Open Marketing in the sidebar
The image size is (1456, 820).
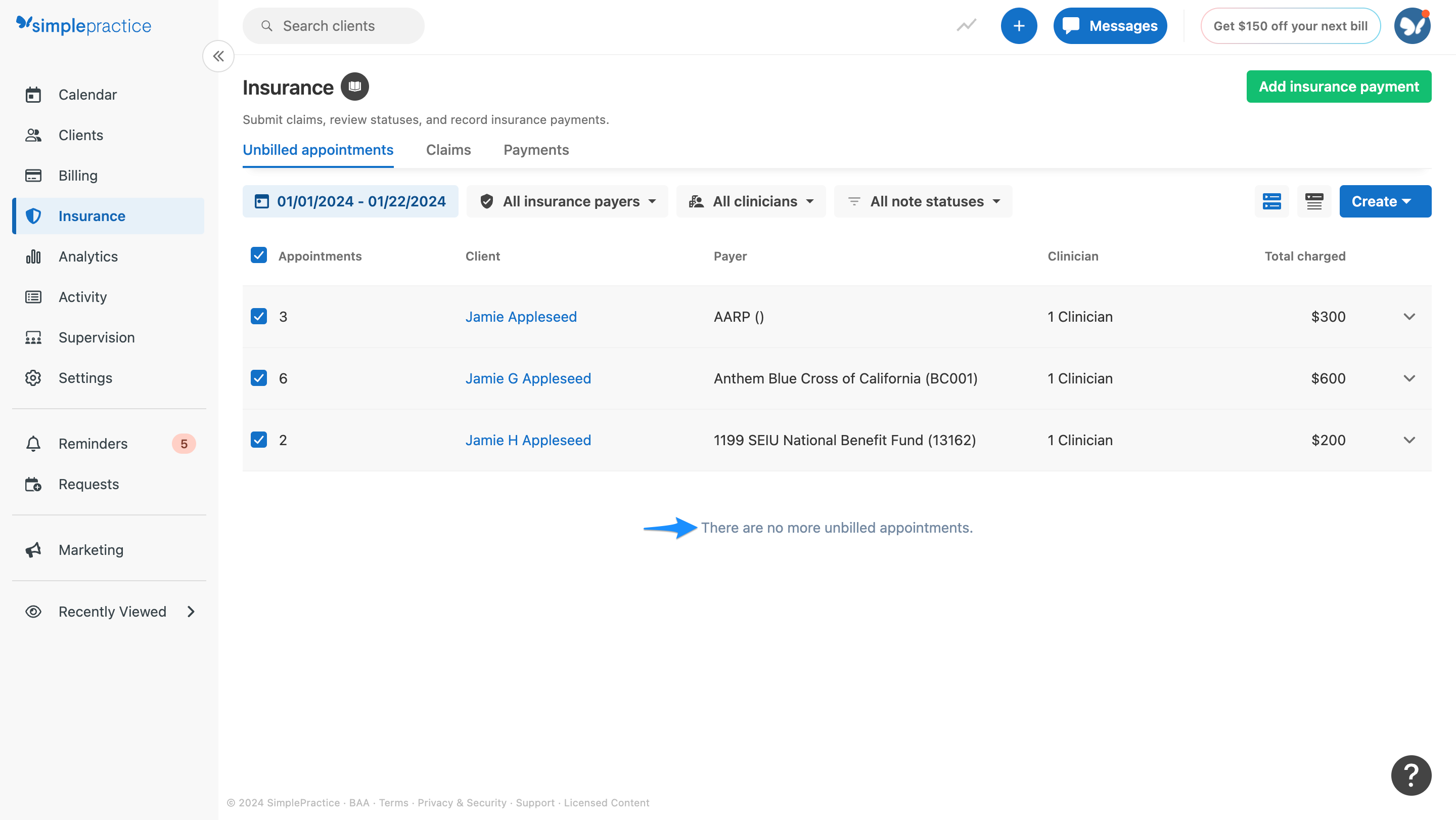tap(109, 550)
